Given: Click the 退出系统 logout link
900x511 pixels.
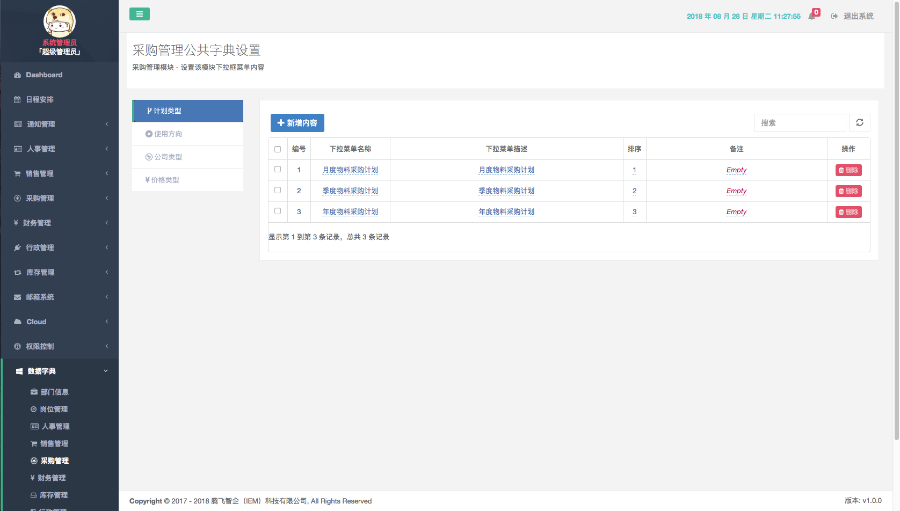Looking at the screenshot, I should click(852, 16).
